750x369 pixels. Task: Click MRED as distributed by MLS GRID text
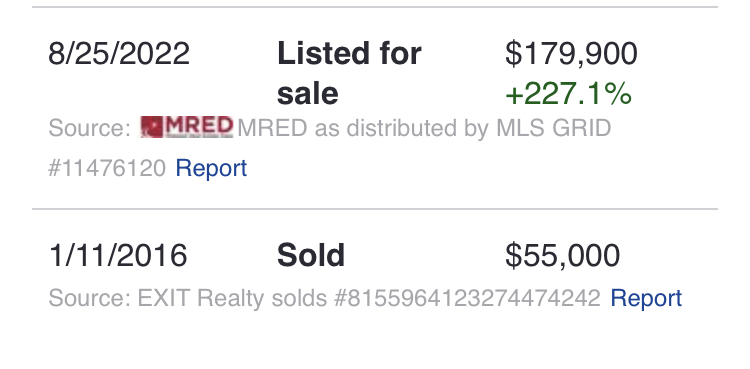pyautogui.click(x=424, y=128)
